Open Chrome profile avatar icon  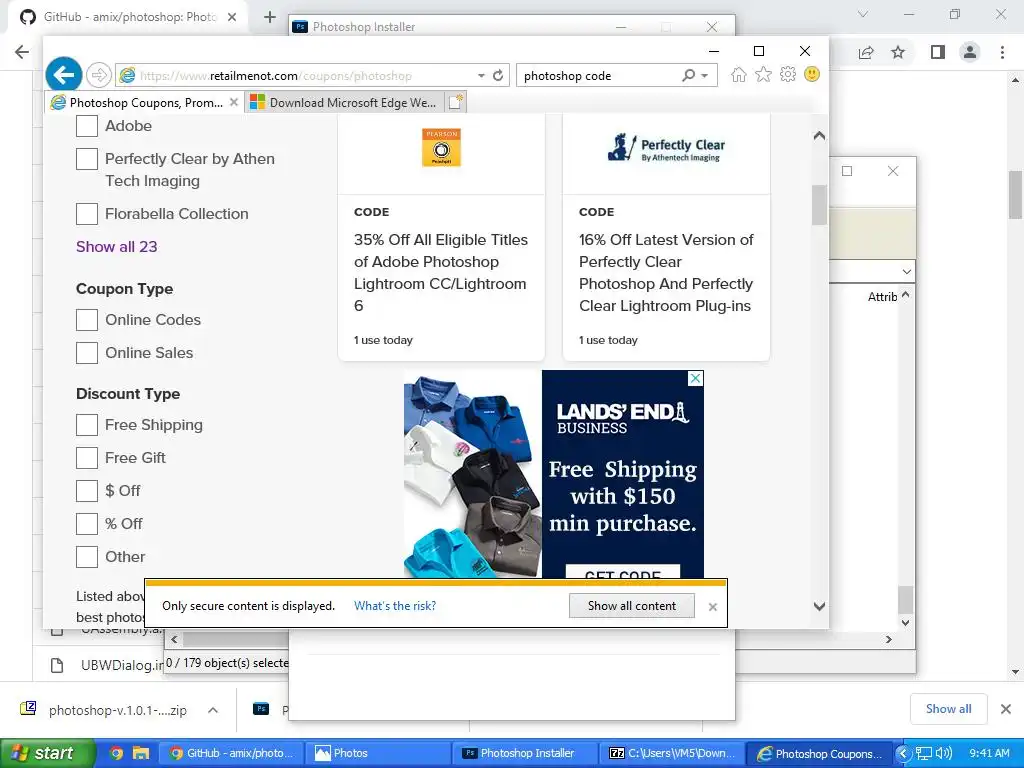tap(970, 52)
